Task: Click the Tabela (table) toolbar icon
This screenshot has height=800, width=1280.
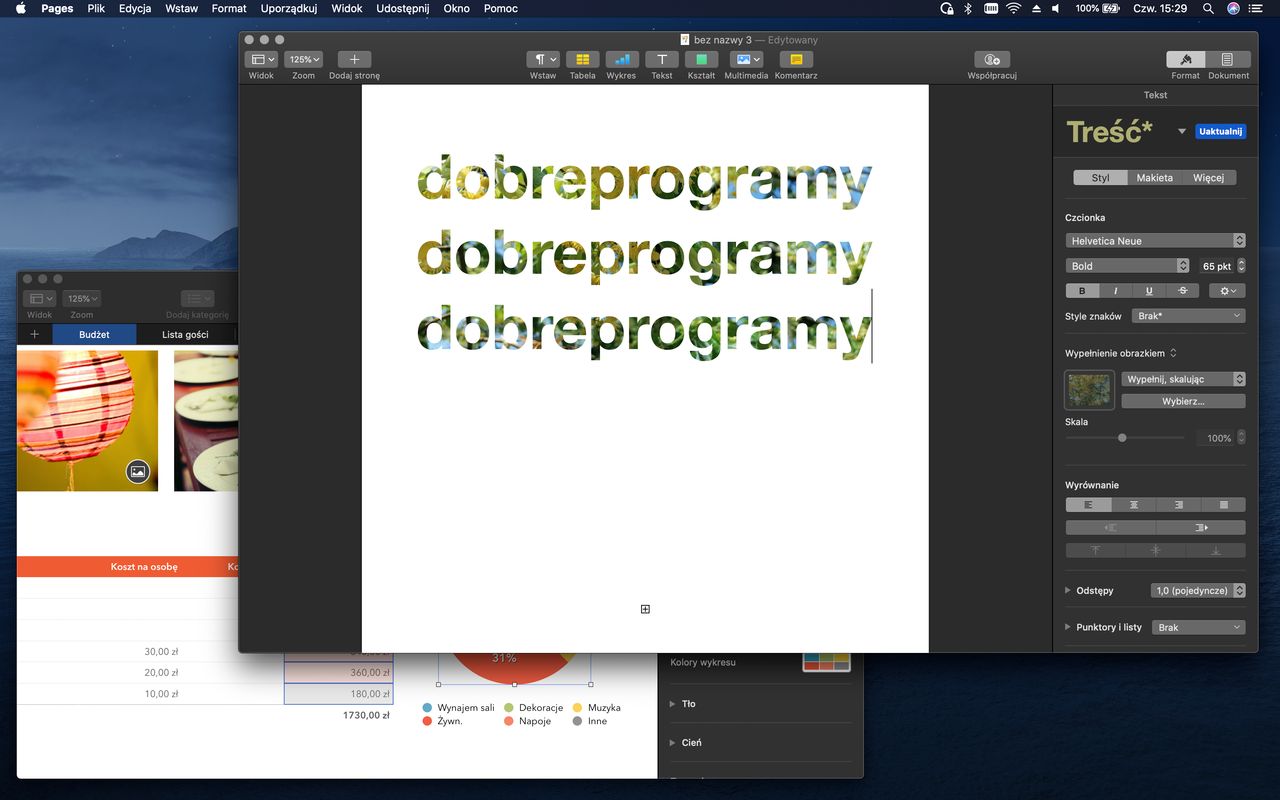Action: 582,60
